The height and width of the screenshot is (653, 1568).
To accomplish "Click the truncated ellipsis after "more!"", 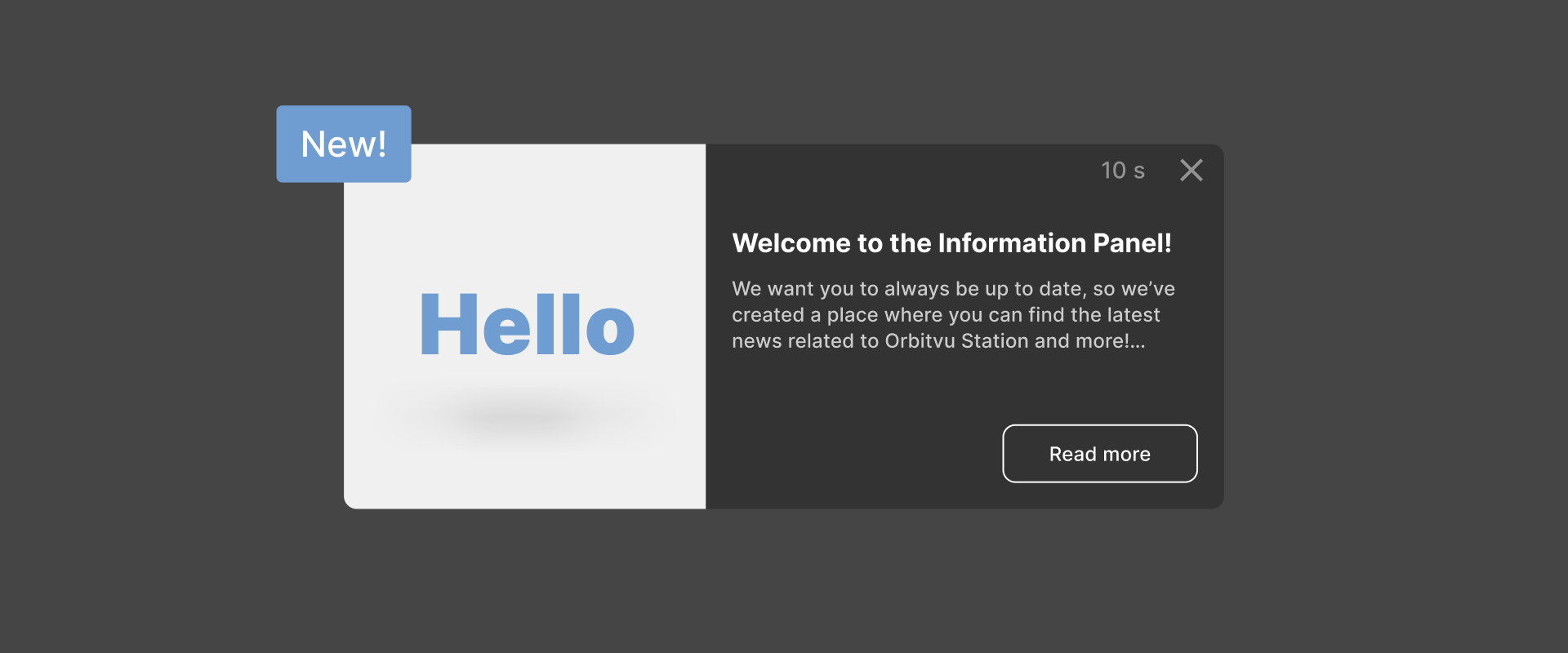I will click(1138, 342).
